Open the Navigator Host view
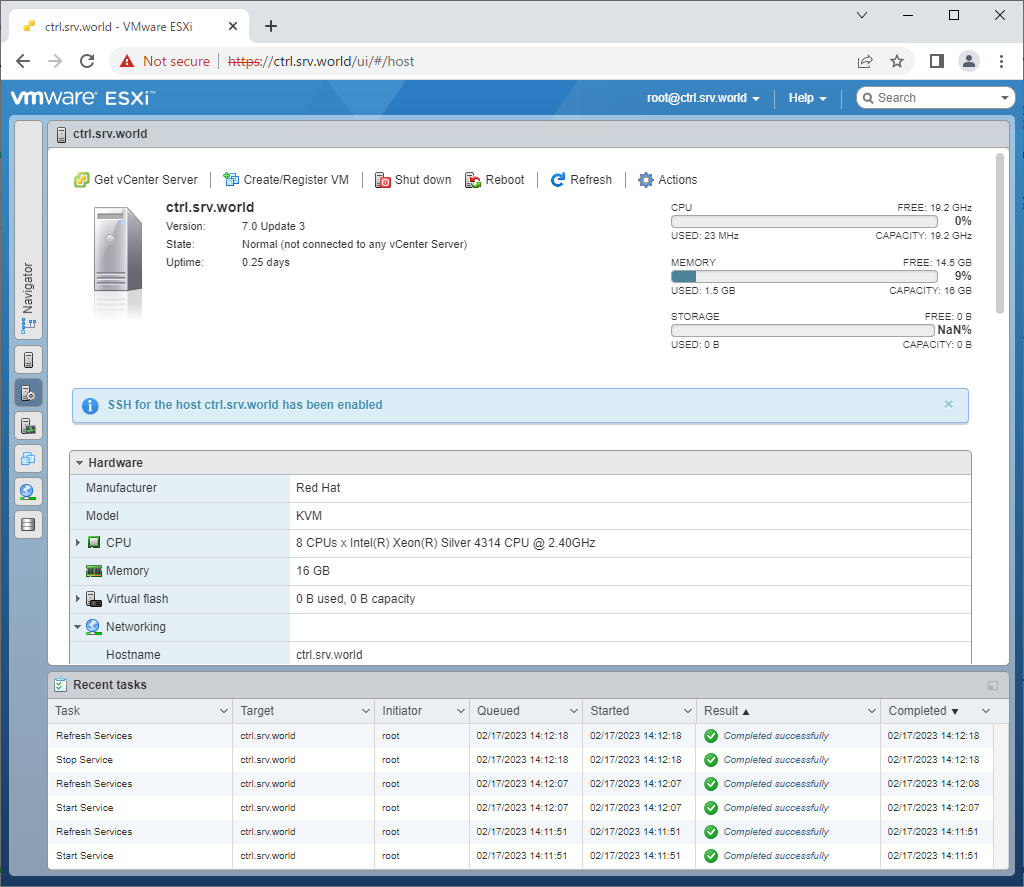1024x887 pixels. click(28, 359)
